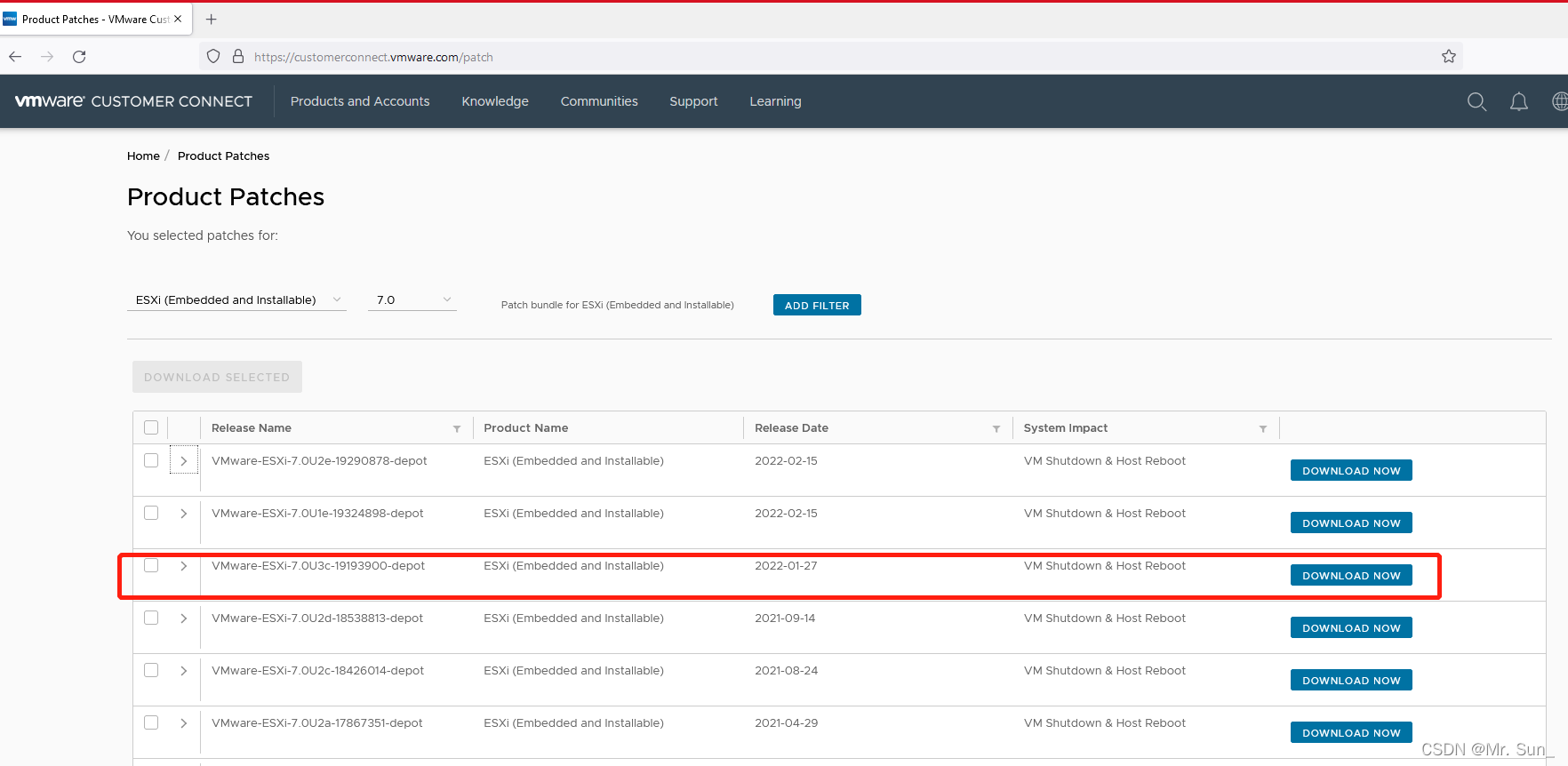Expand the VMware-ESXi-7.0U1e-19324898-depot row
1568x766 pixels.
184,513
